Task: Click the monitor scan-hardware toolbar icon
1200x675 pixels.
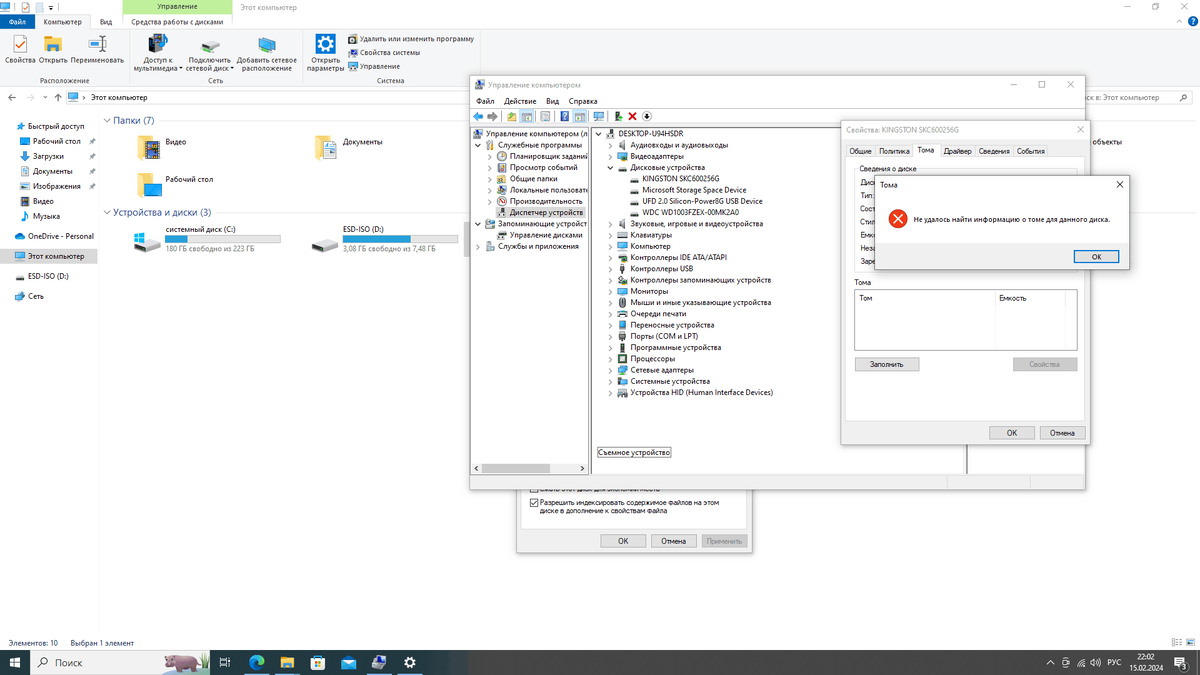Action: pos(599,116)
